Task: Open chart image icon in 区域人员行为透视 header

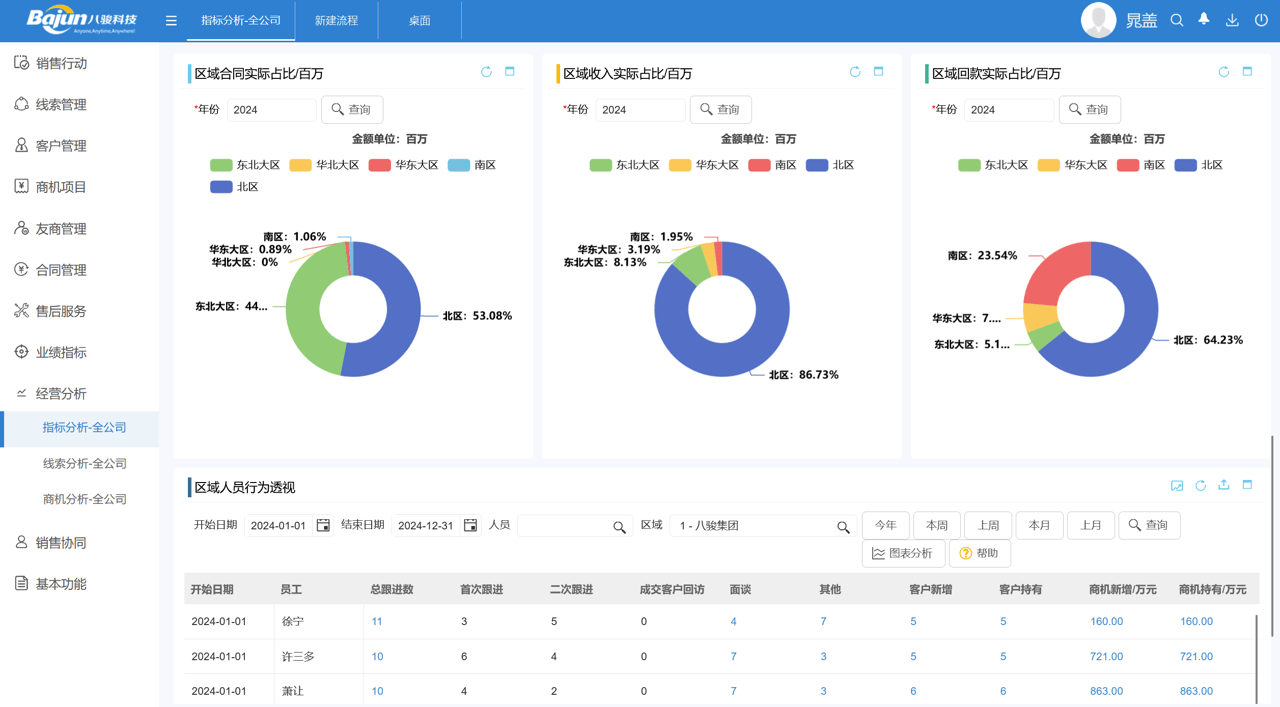Action: click(1176, 483)
